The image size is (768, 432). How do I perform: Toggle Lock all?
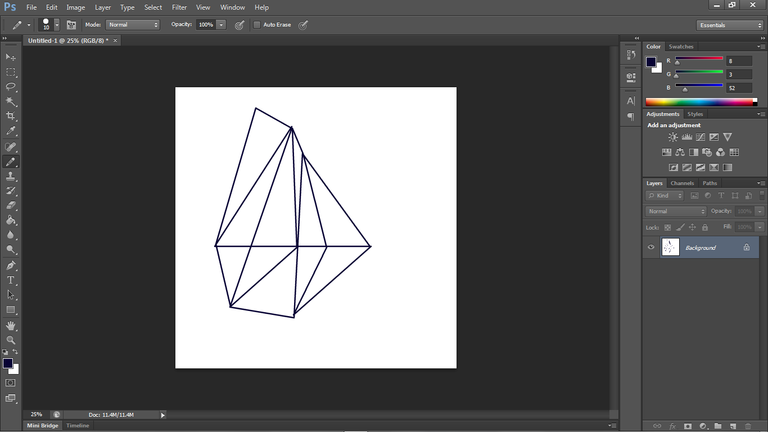coord(705,227)
